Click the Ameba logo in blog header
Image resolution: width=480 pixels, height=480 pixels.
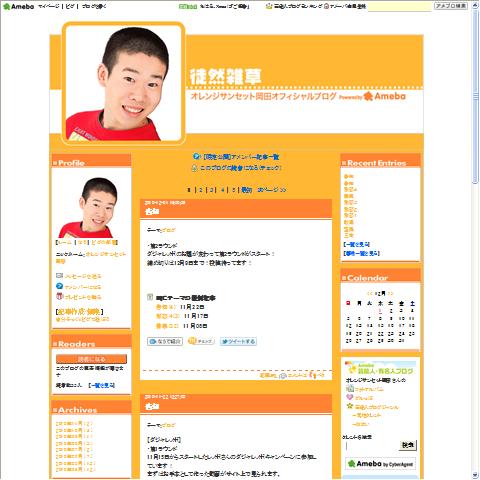(385, 96)
